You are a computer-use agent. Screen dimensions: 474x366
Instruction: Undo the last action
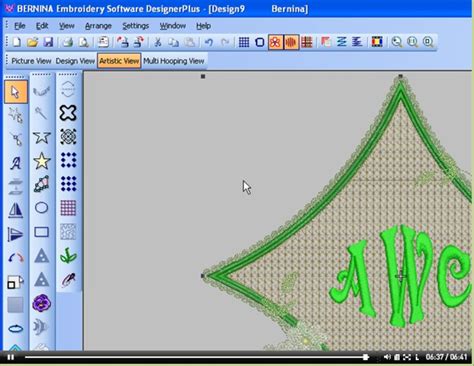pyautogui.click(x=209, y=42)
